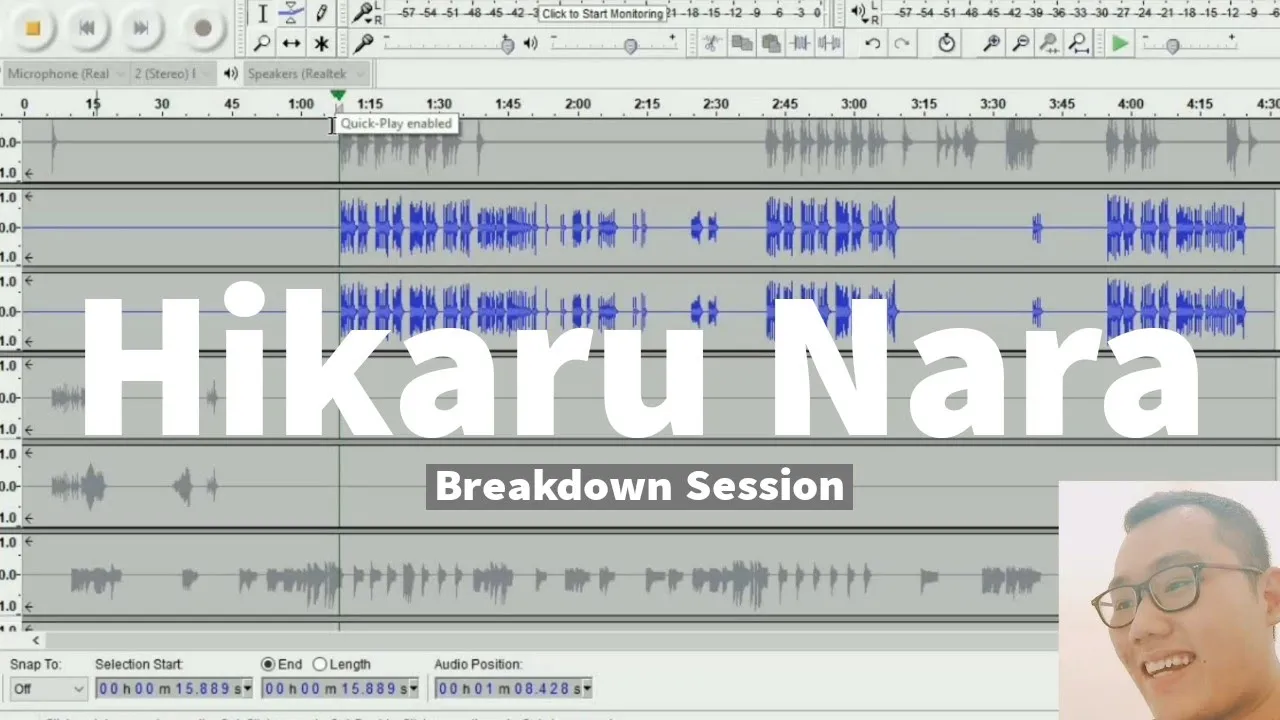Click Fit Project in window icon
Screen dimensions: 1280x720
[1078, 43]
